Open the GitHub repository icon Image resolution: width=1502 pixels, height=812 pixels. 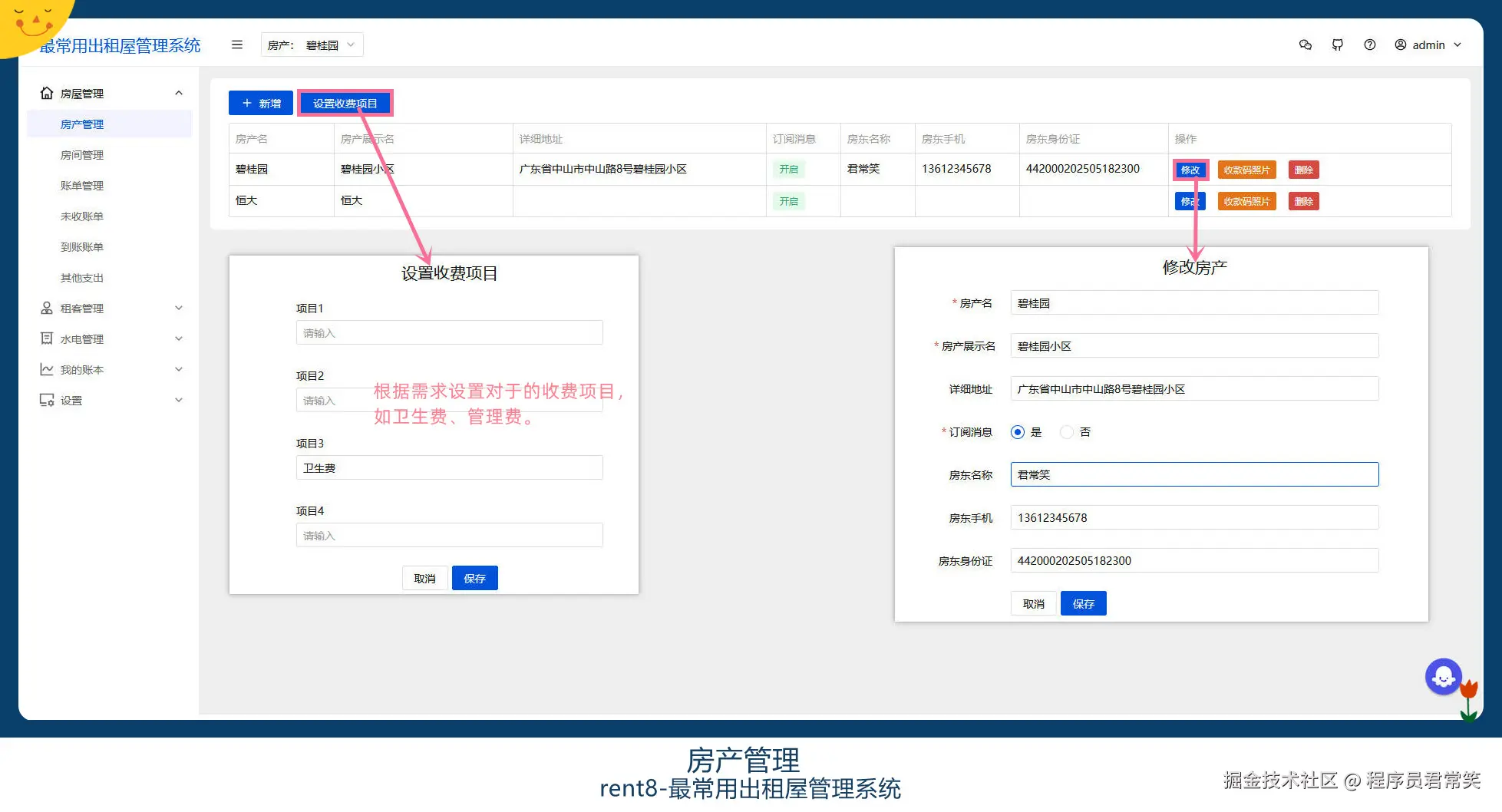pyautogui.click(x=1338, y=45)
